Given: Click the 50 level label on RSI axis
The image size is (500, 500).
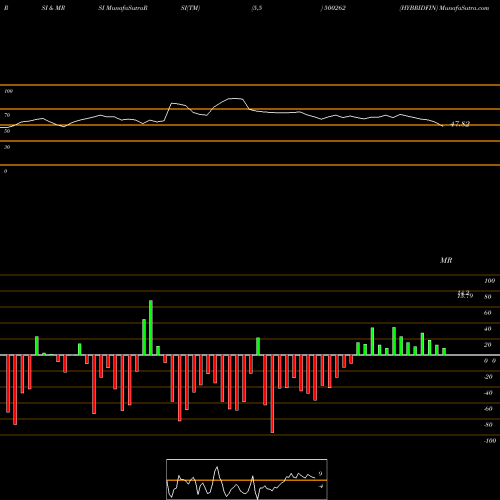Looking at the screenshot, I should click(x=7, y=131).
